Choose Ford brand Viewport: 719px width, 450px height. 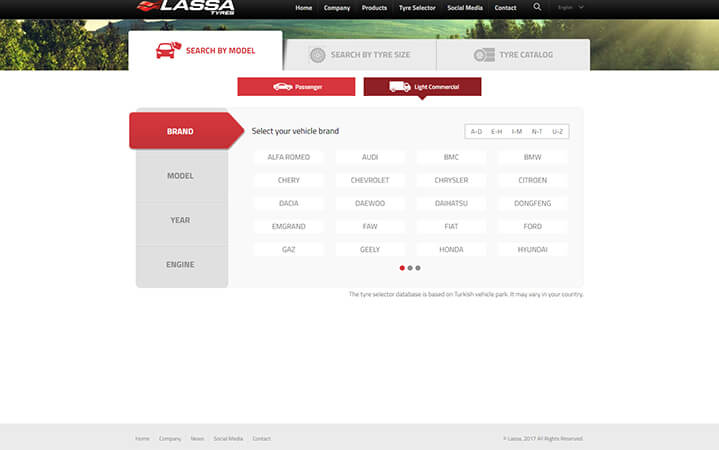(x=532, y=227)
